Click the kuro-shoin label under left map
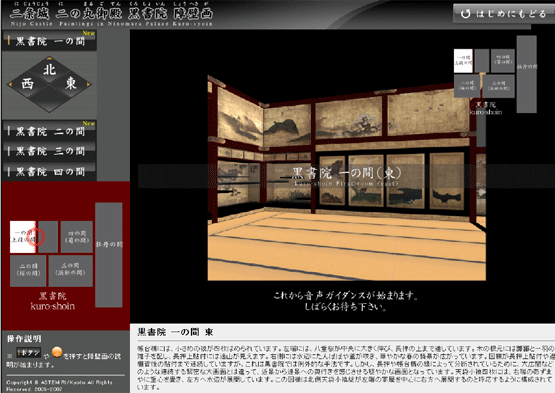Image resolution: width=555 pixels, height=393 pixels. pyautogui.click(x=52, y=306)
